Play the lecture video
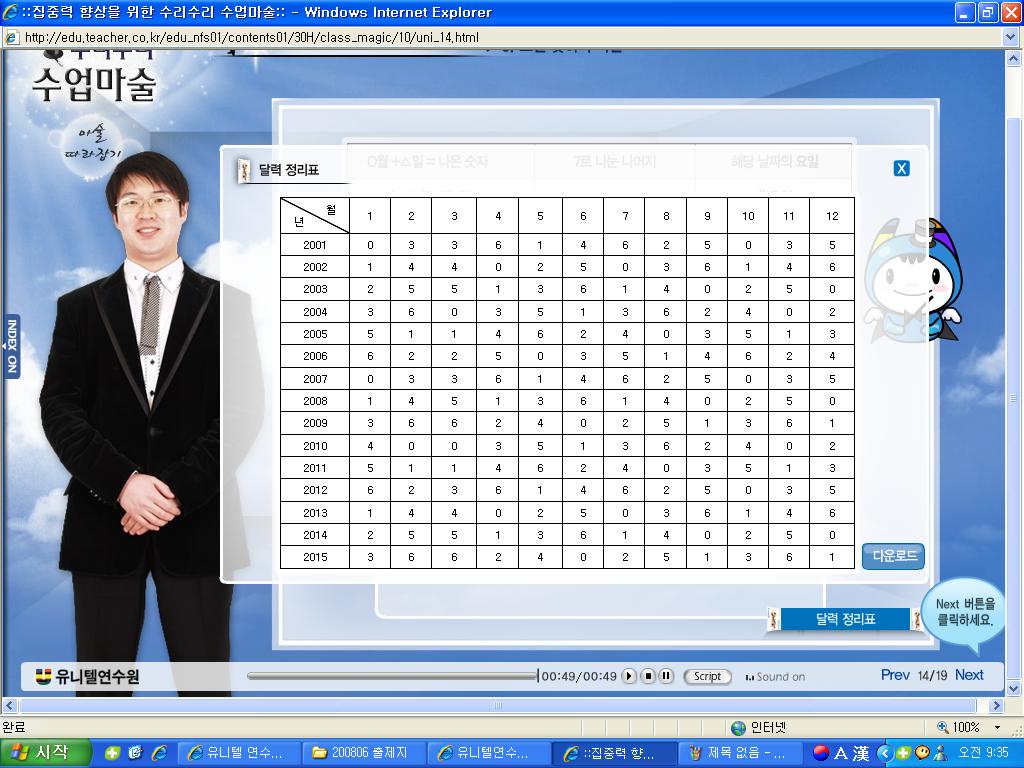This screenshot has width=1024, height=768. click(629, 676)
